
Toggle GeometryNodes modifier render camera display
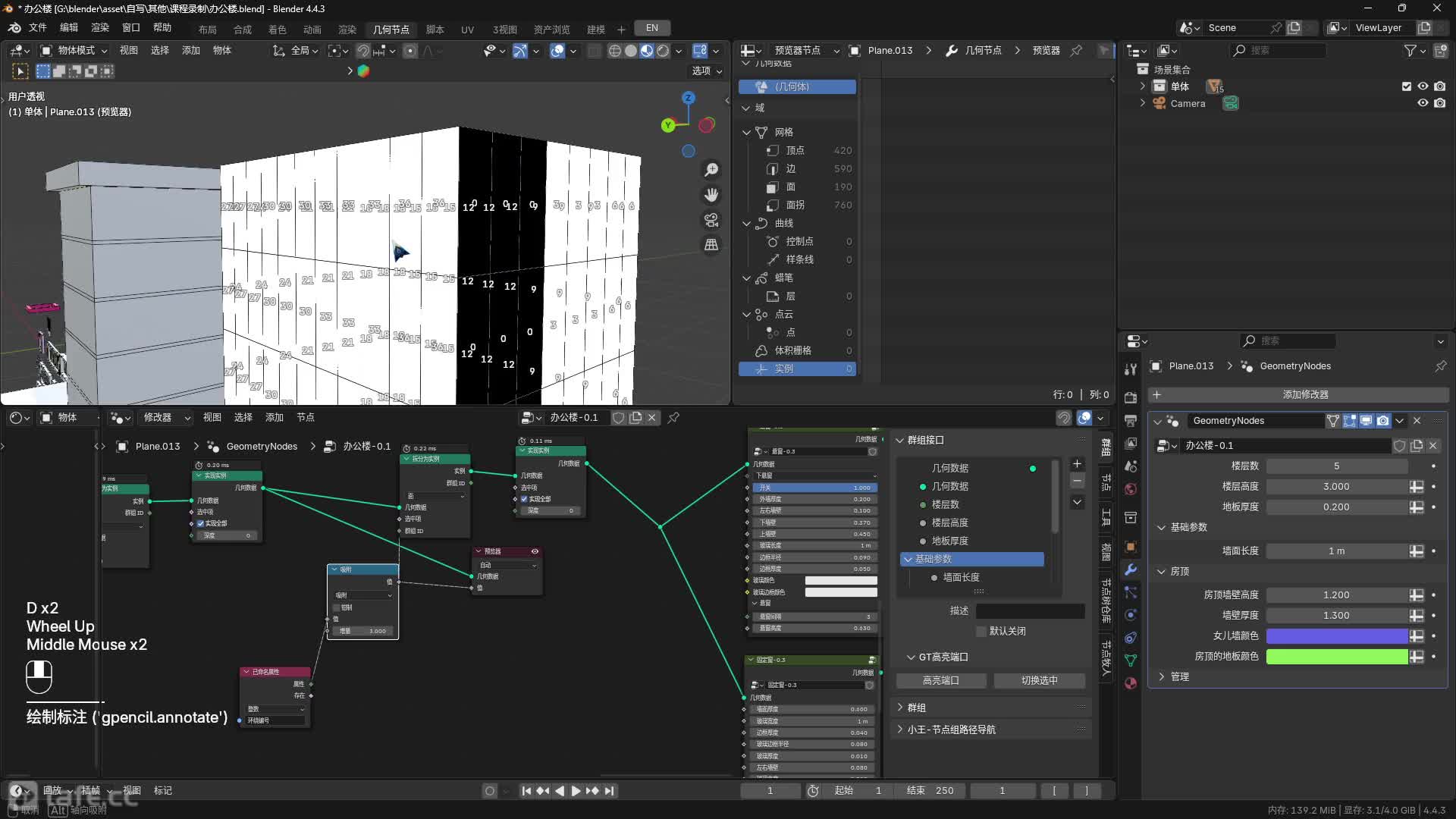[1383, 421]
